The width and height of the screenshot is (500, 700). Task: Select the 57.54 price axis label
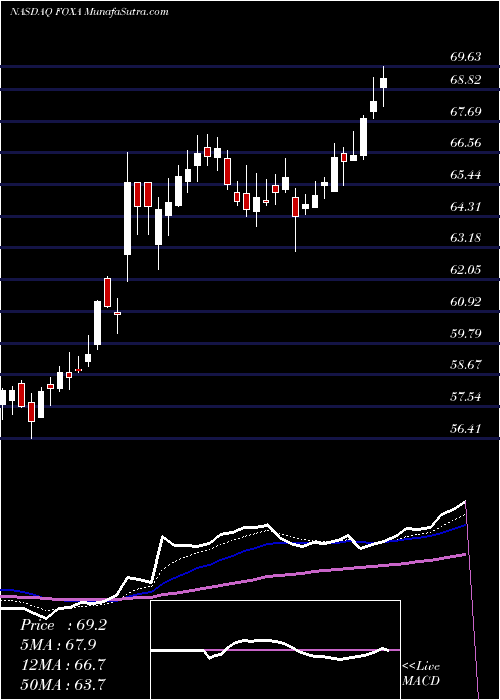click(x=466, y=396)
